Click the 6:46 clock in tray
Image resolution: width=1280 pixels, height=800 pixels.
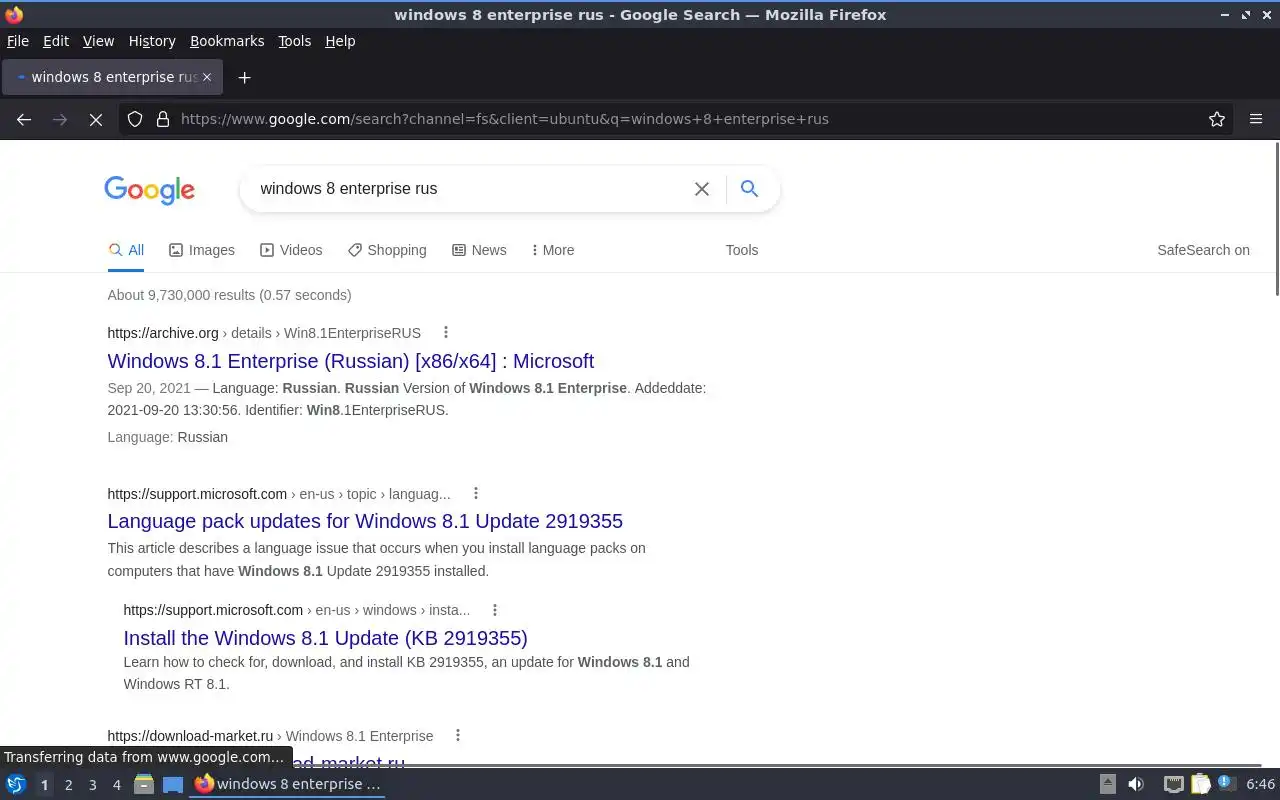pos(1260,784)
